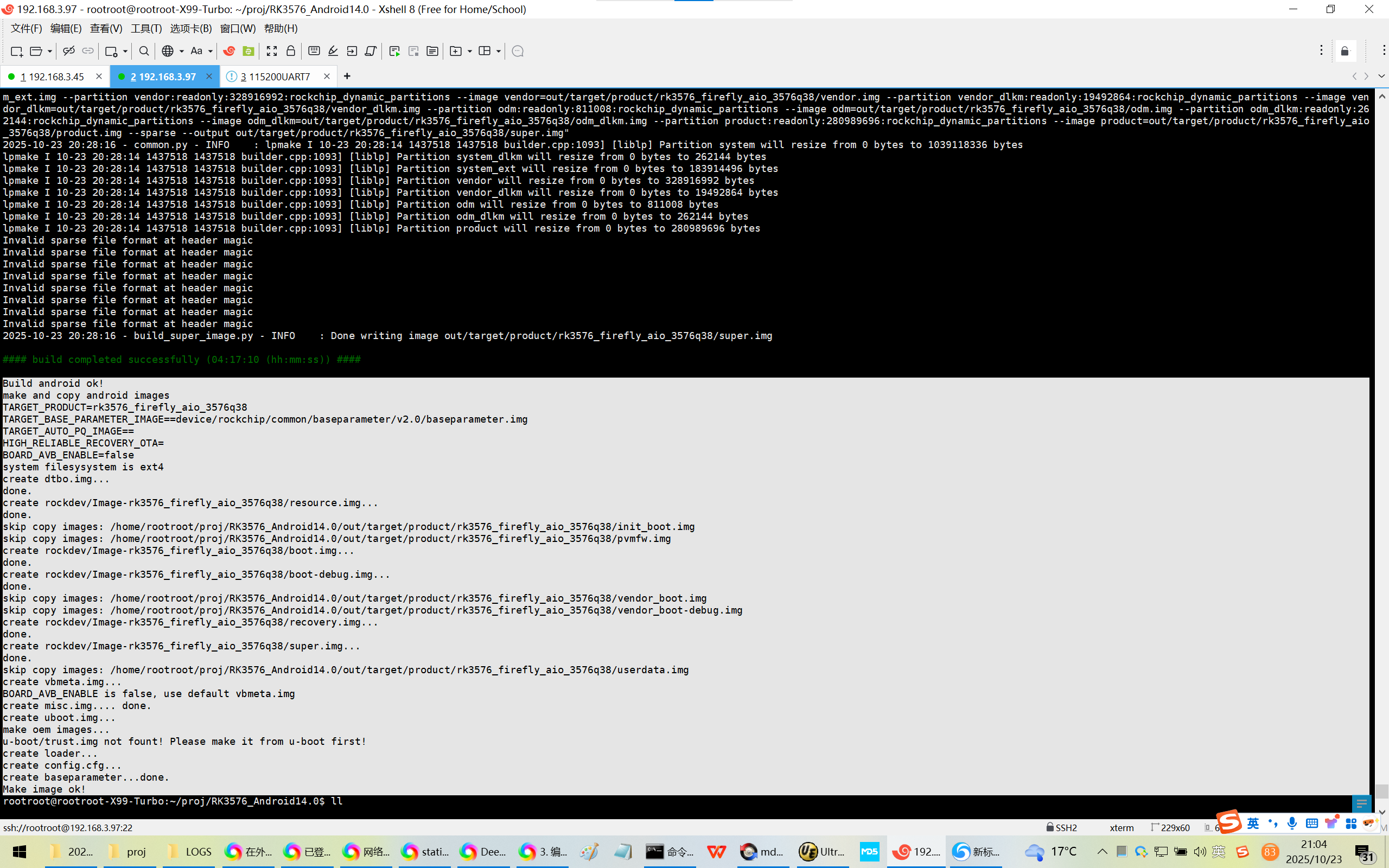Click the New Session icon
This screenshot has height=868, width=1389.
coord(16,51)
